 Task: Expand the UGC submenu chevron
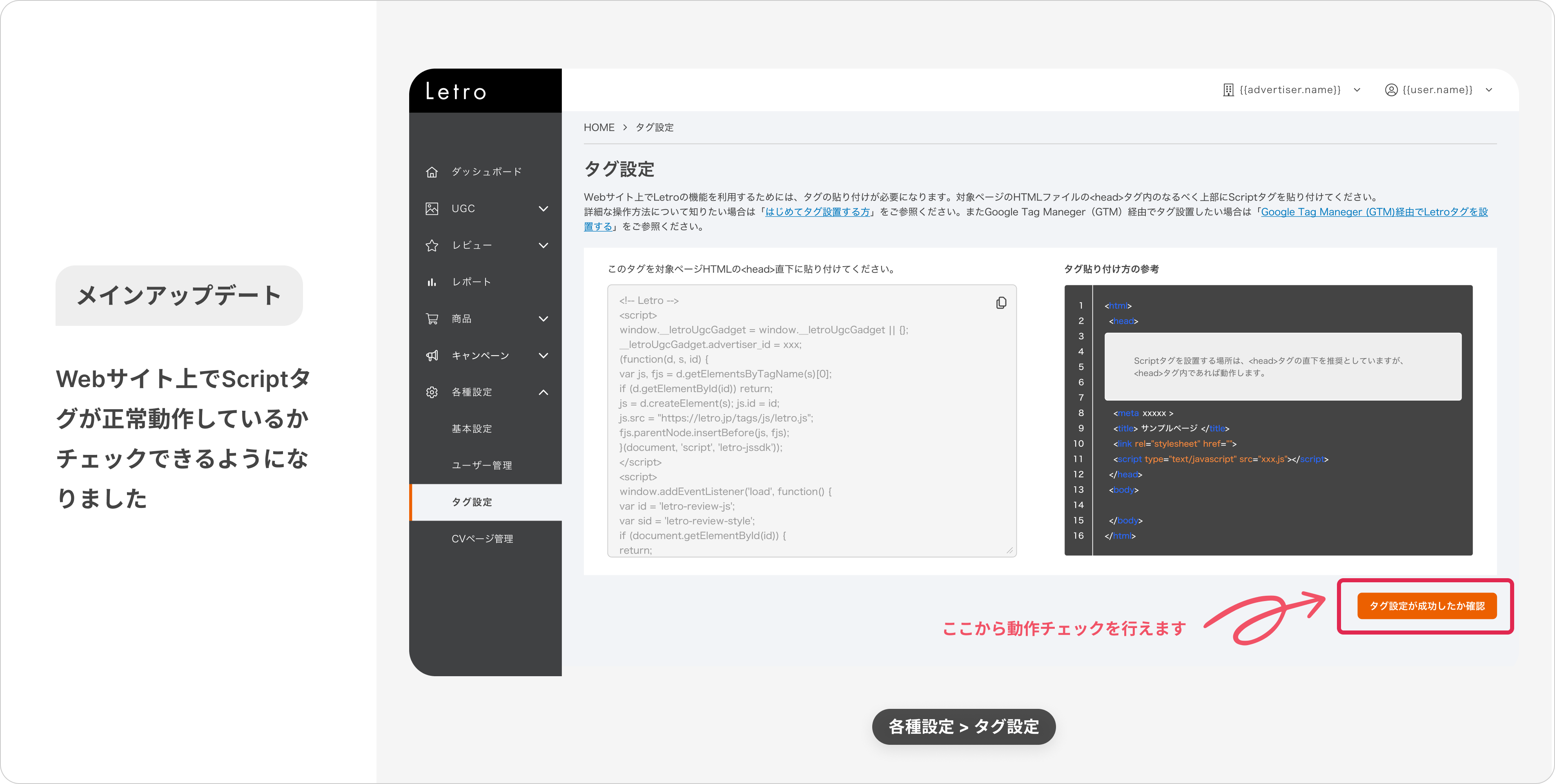click(x=543, y=209)
